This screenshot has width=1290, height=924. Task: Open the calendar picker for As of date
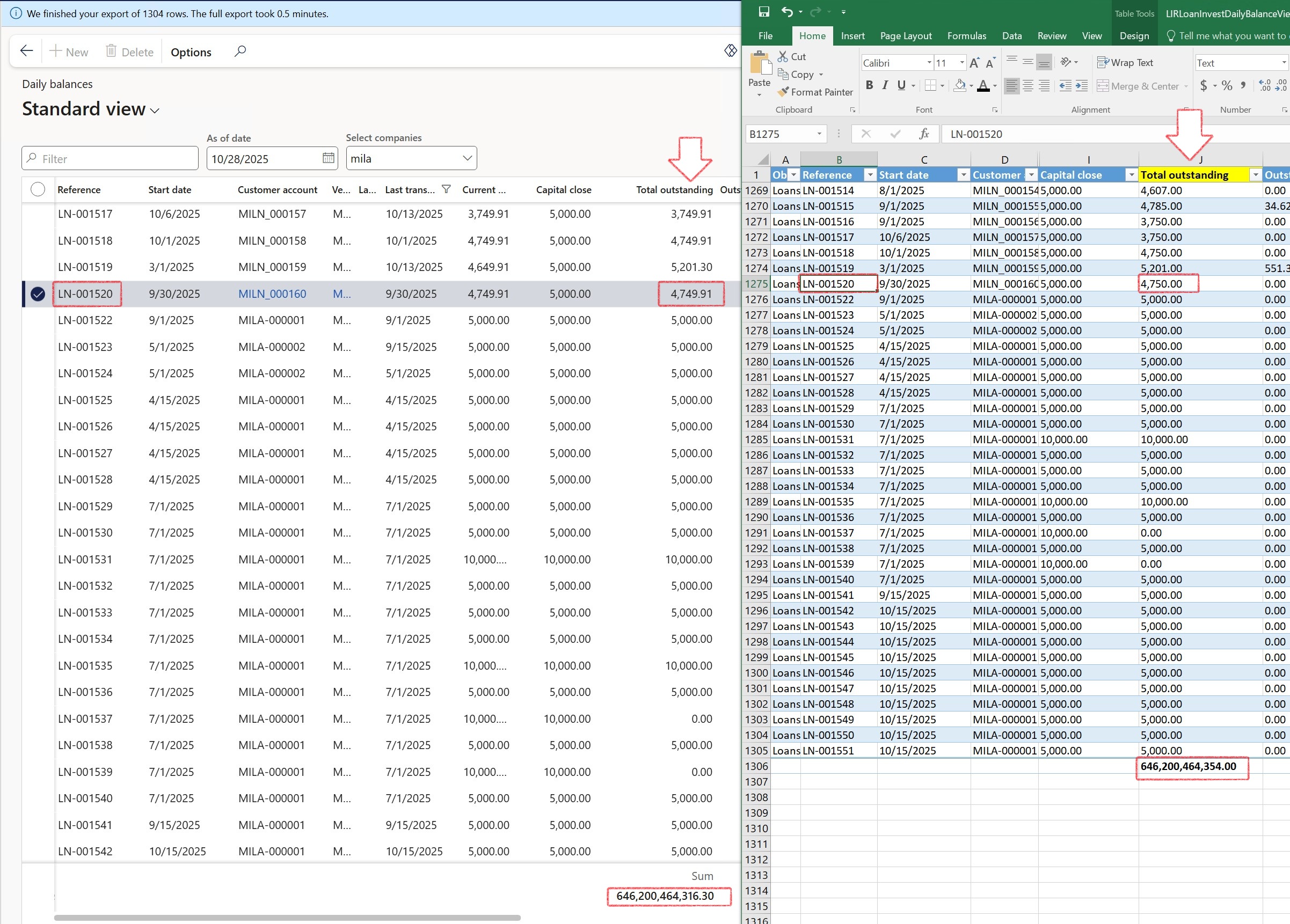(x=328, y=158)
